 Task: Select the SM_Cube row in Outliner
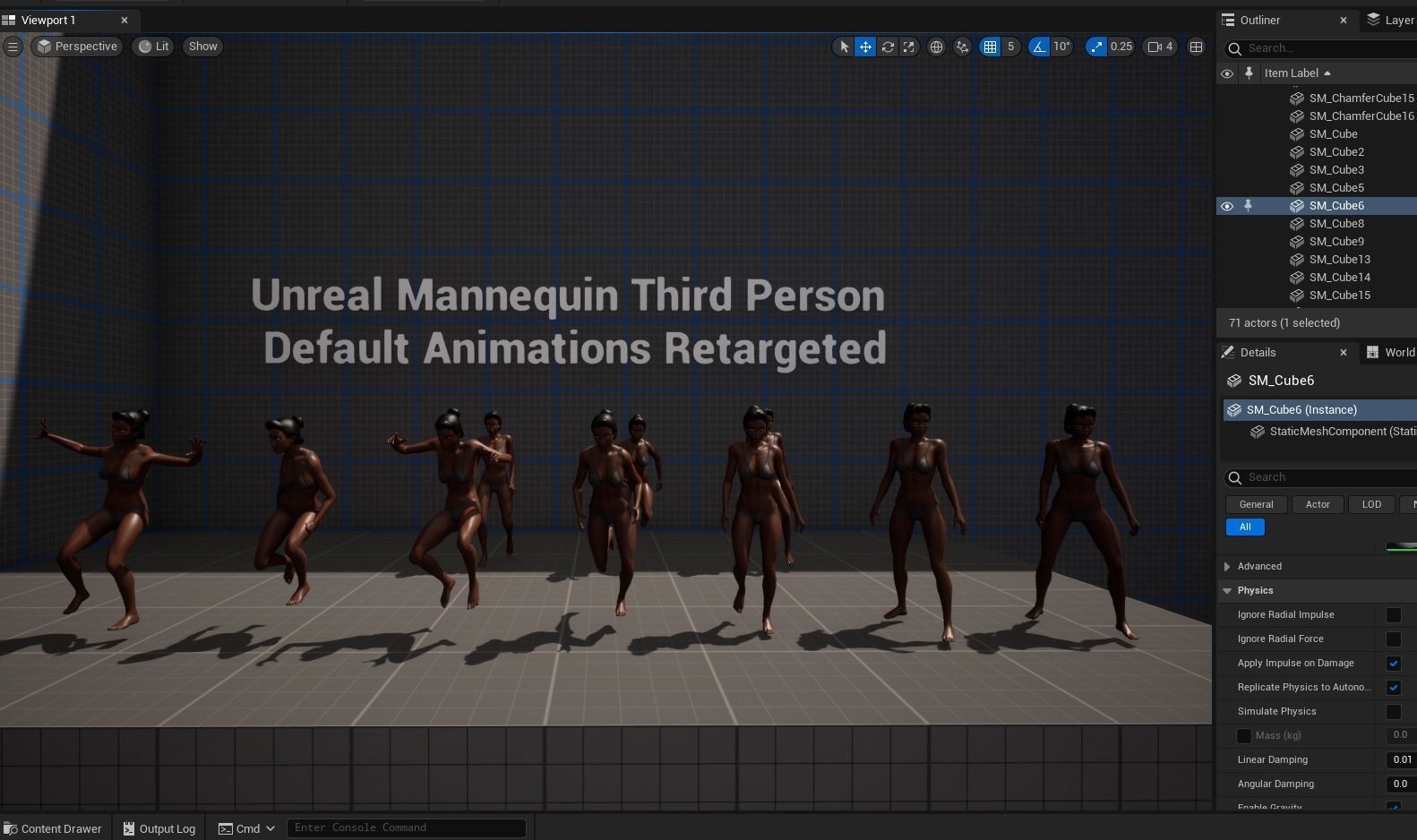pos(1333,134)
